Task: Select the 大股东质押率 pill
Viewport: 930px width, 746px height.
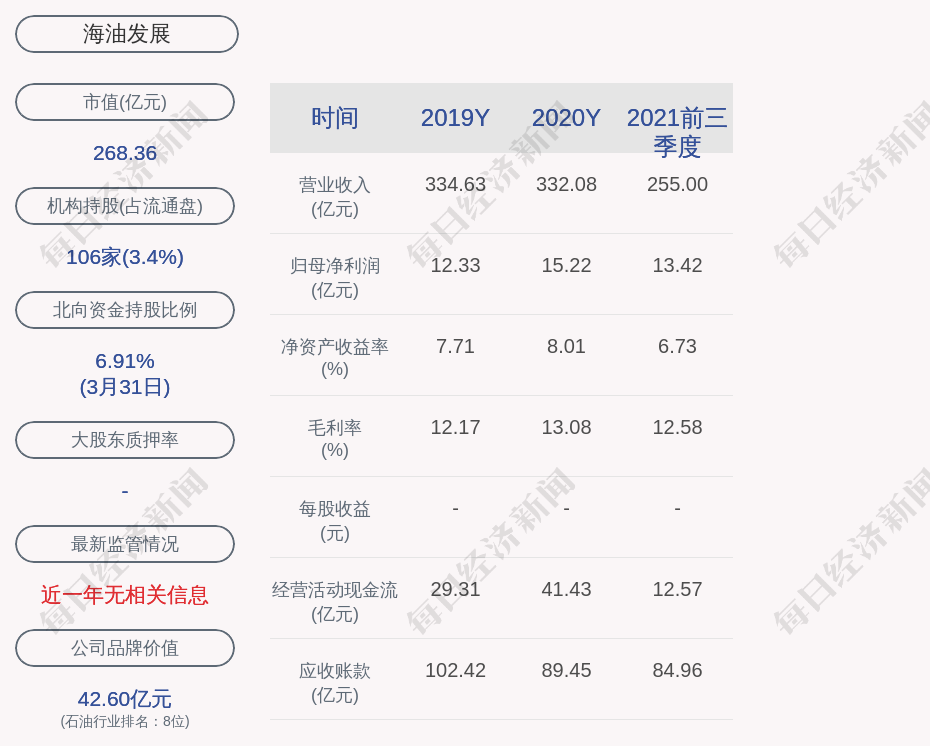Action: coord(125,439)
